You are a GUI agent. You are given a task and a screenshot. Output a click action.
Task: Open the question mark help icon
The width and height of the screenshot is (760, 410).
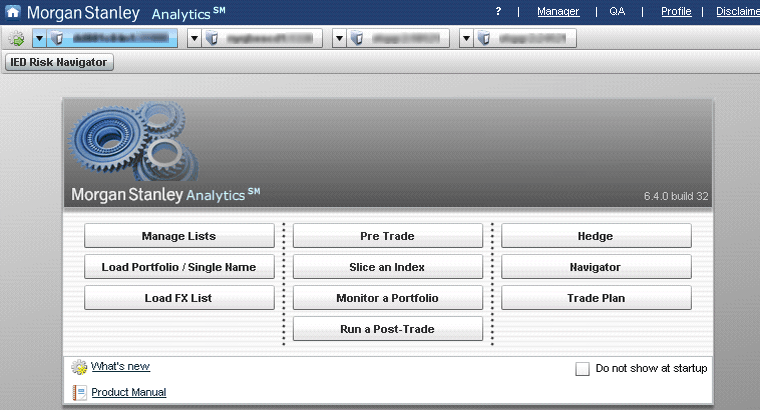pyautogui.click(x=498, y=11)
